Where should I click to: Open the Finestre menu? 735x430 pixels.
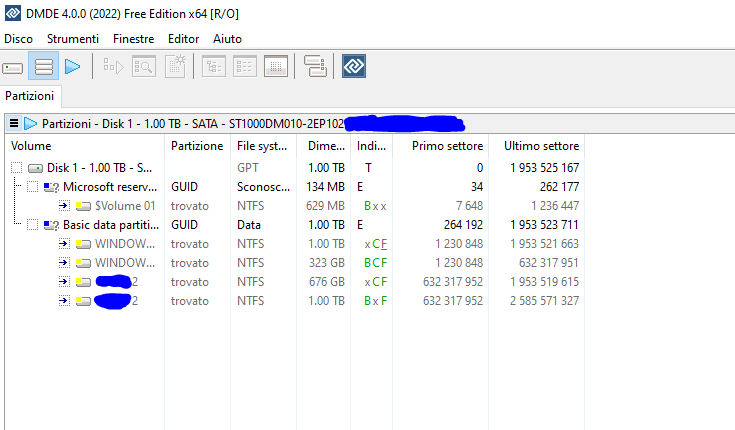pyautogui.click(x=134, y=39)
